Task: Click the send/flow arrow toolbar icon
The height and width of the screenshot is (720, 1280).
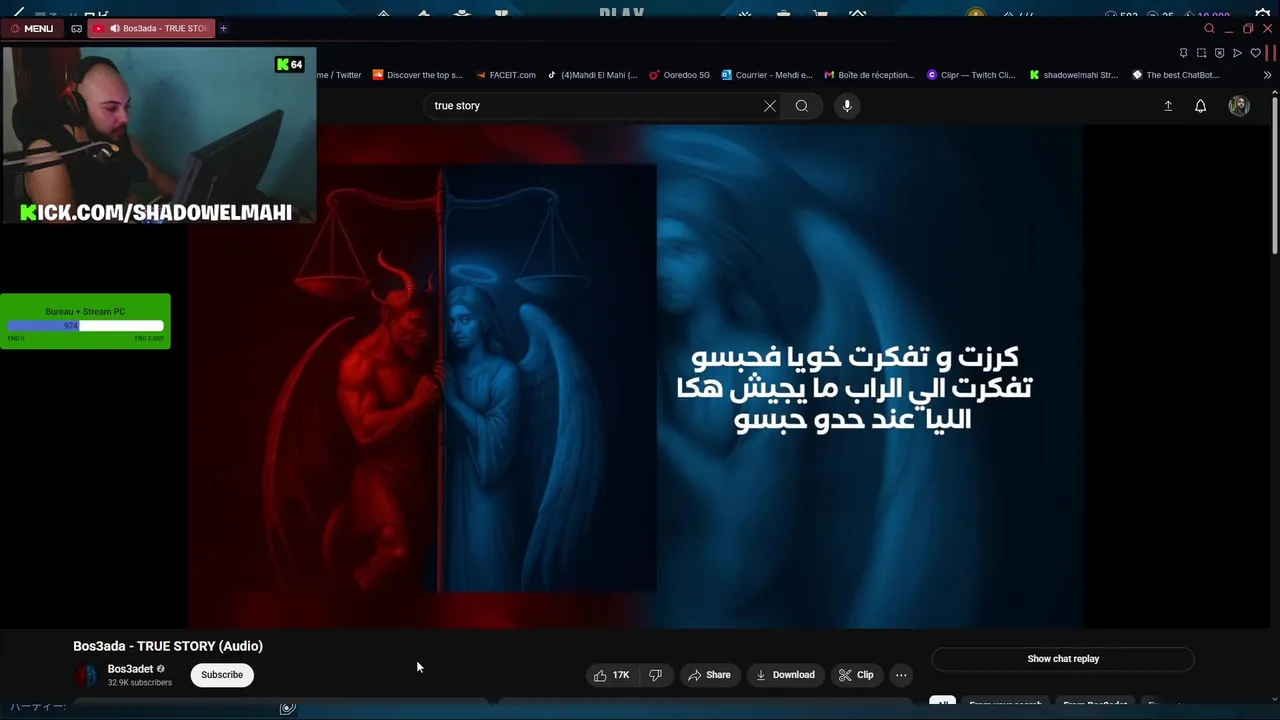Action: click(1237, 53)
